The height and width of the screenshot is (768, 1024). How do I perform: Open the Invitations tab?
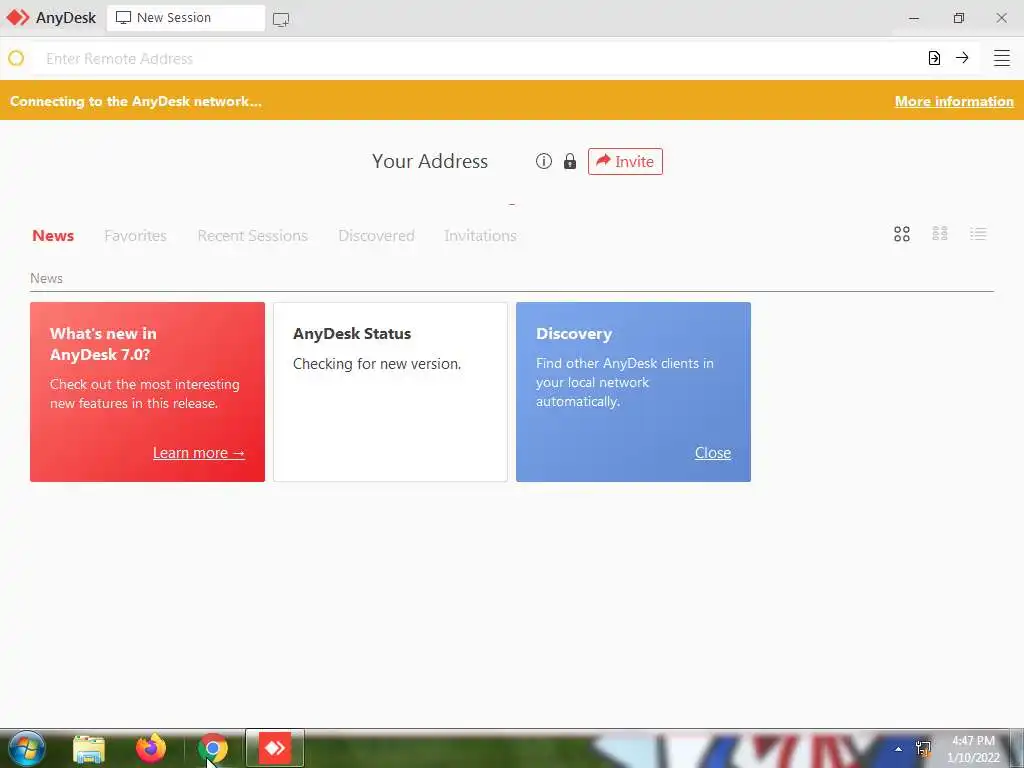[x=481, y=236]
